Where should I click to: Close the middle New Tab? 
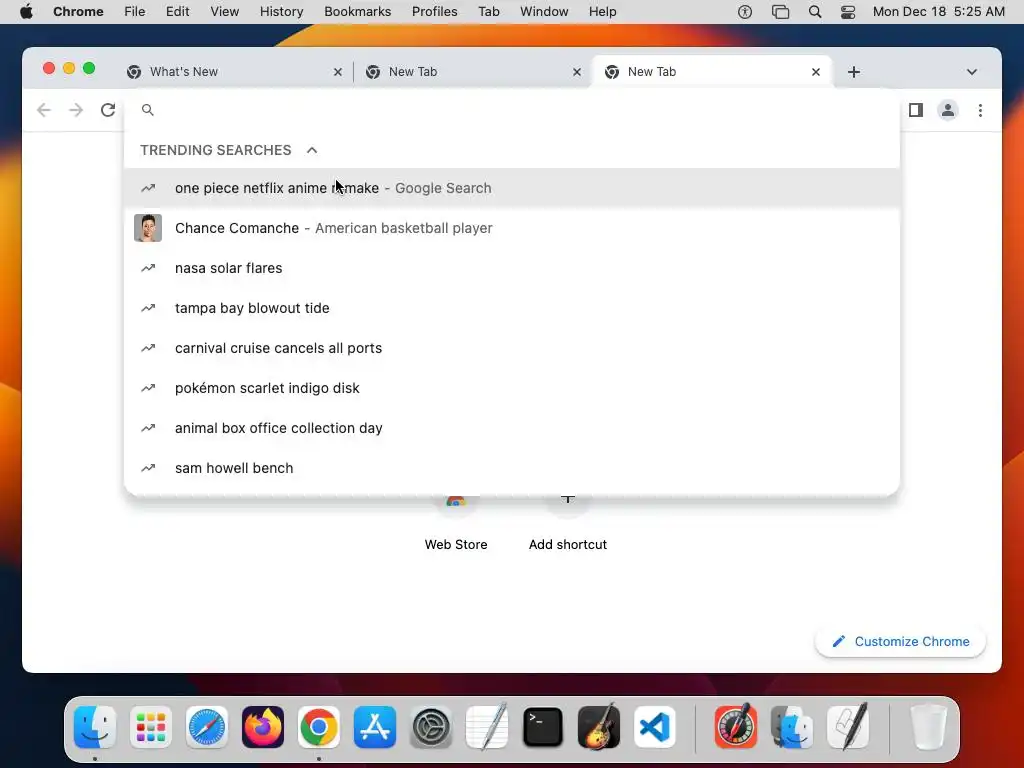click(x=577, y=72)
